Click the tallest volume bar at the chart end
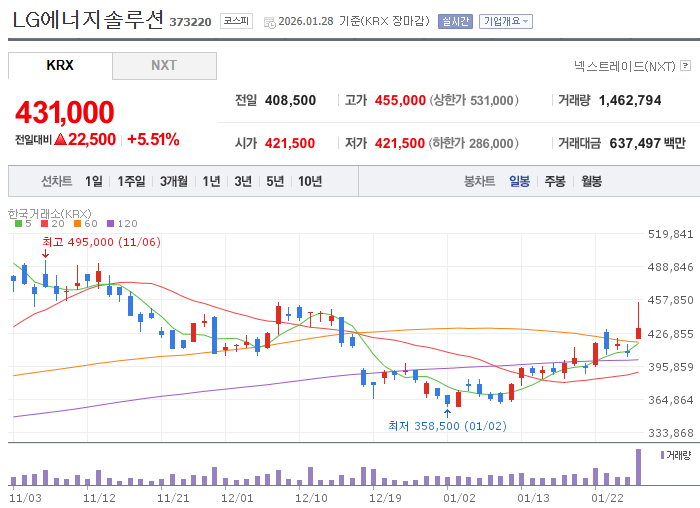Viewport: 700px width, 508px height. 638,467
